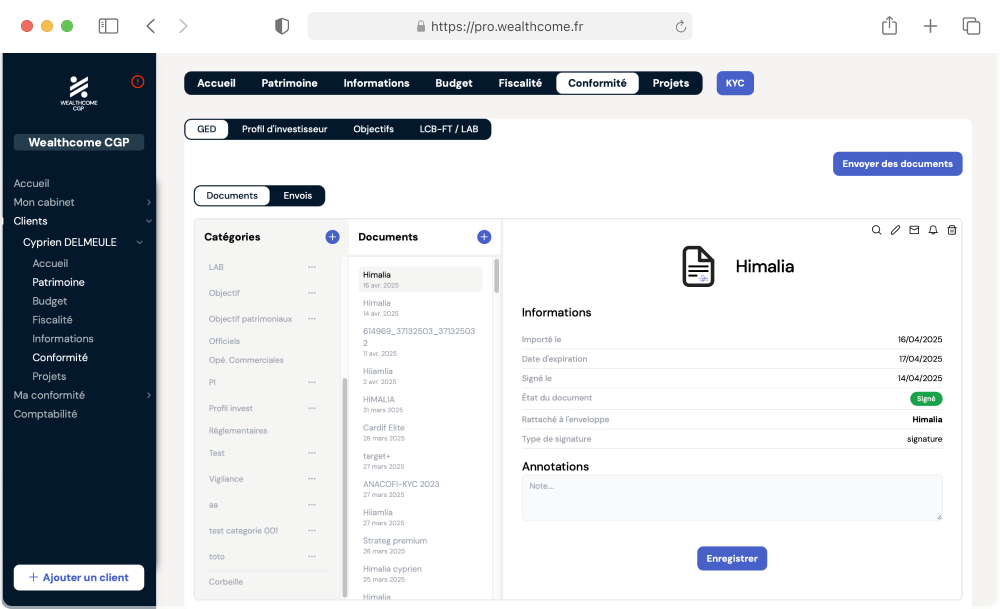Toggle the browser sidebar icon

coord(108,26)
